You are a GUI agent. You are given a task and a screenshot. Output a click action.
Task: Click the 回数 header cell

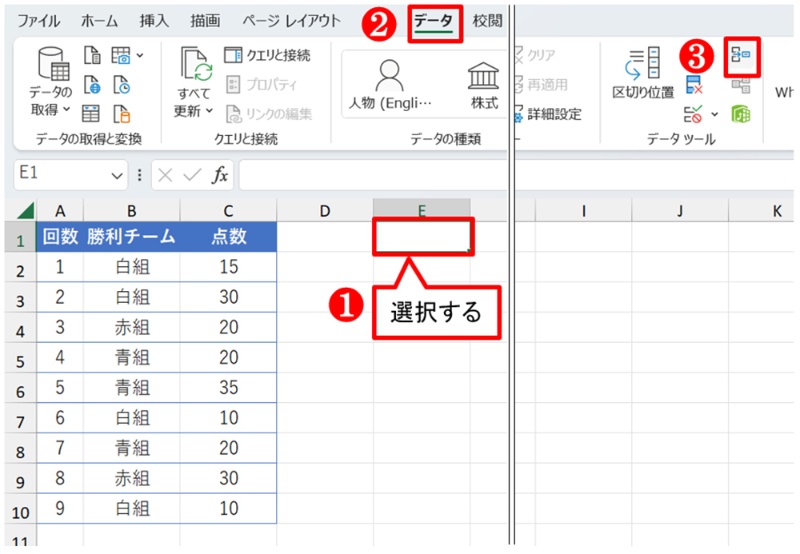[60, 236]
